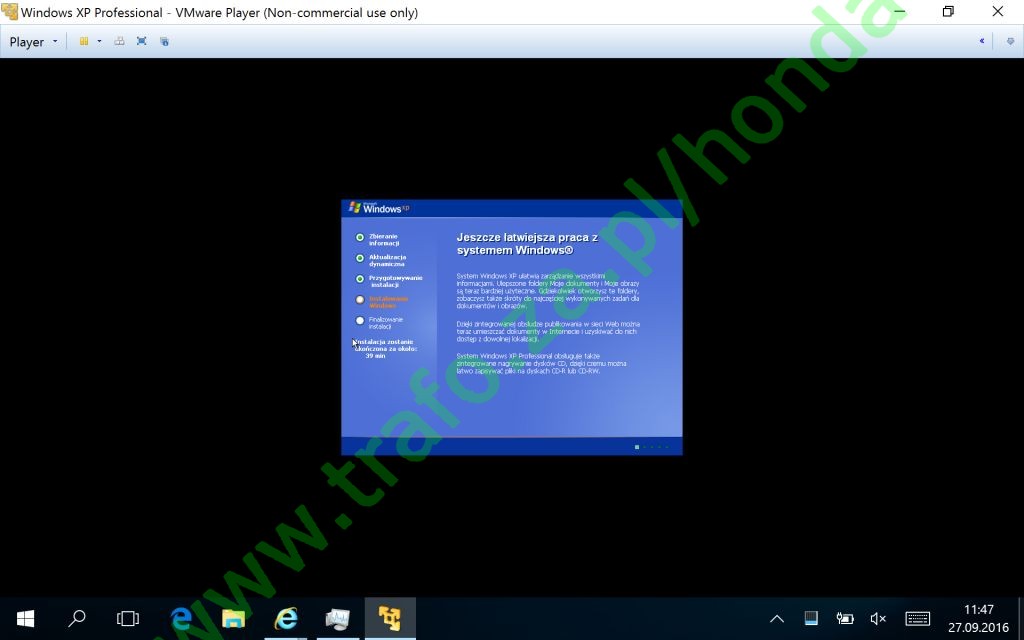The width and height of the screenshot is (1024, 640).
Task: Launch Microsoft Edge from the taskbar
Action: [x=181, y=618]
